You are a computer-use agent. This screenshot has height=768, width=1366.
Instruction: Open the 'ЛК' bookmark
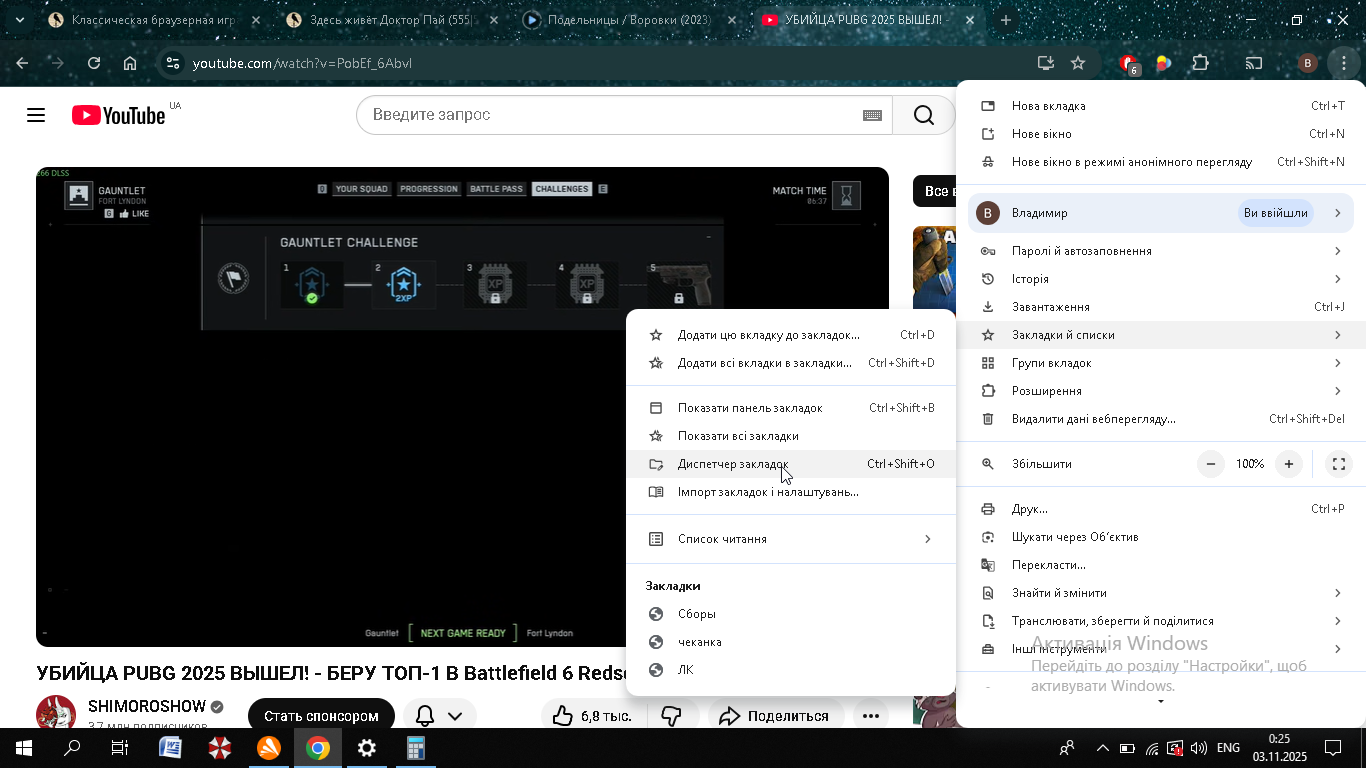coord(791,670)
